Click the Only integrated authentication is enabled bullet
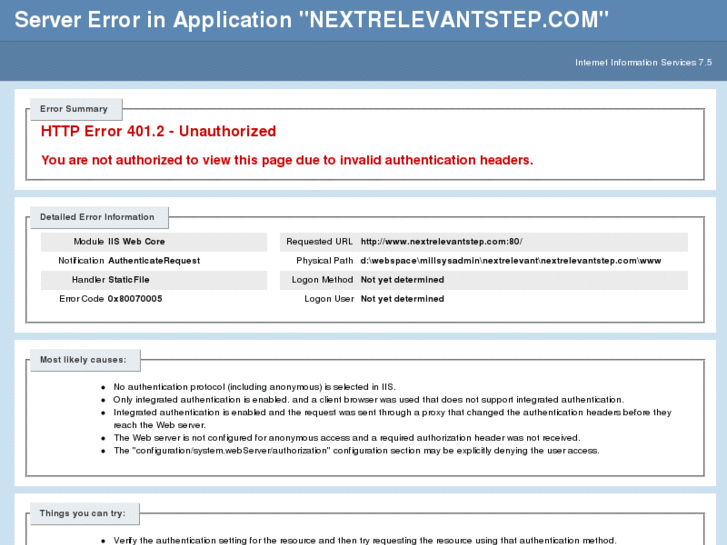The image size is (727, 545). 369,400
